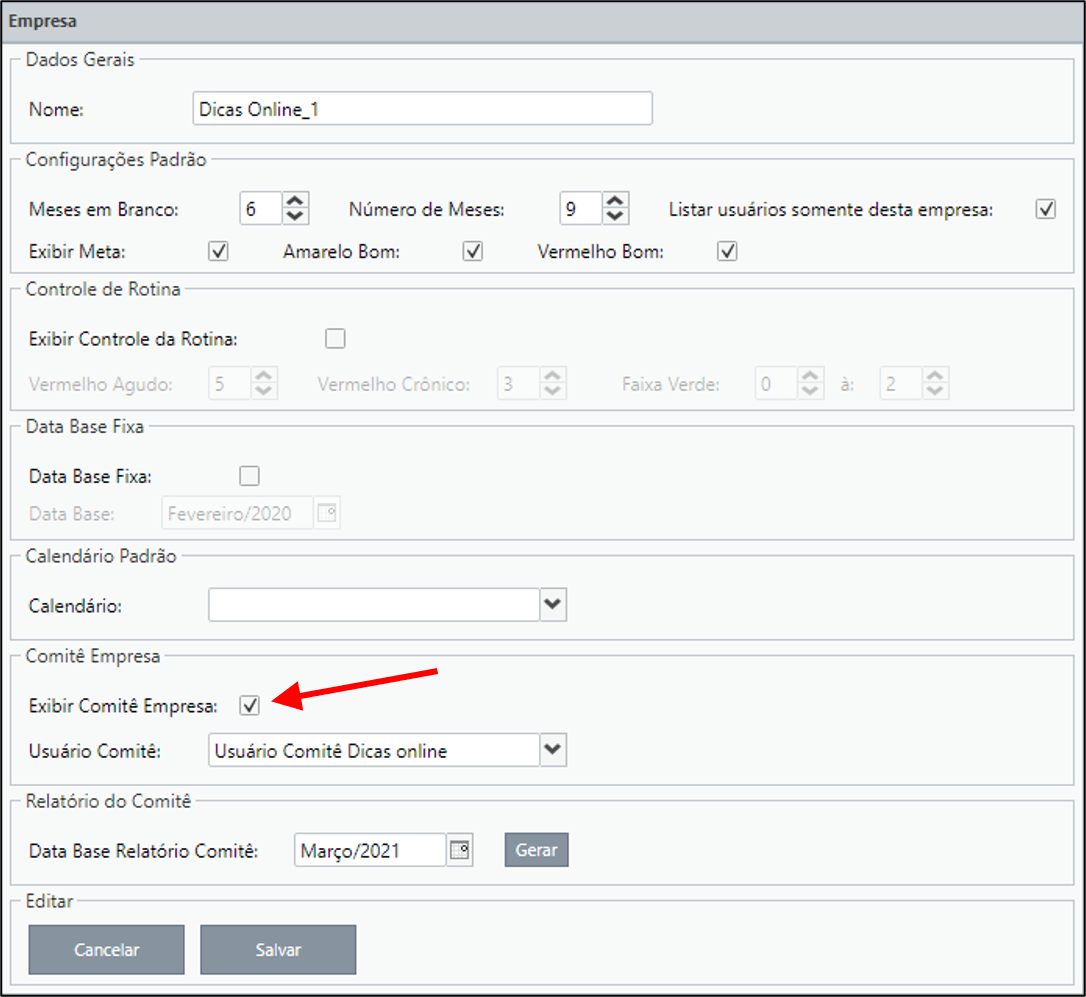This screenshot has height=997, width=1086.
Task: Click the Número de Meses number field
Action: (581, 209)
